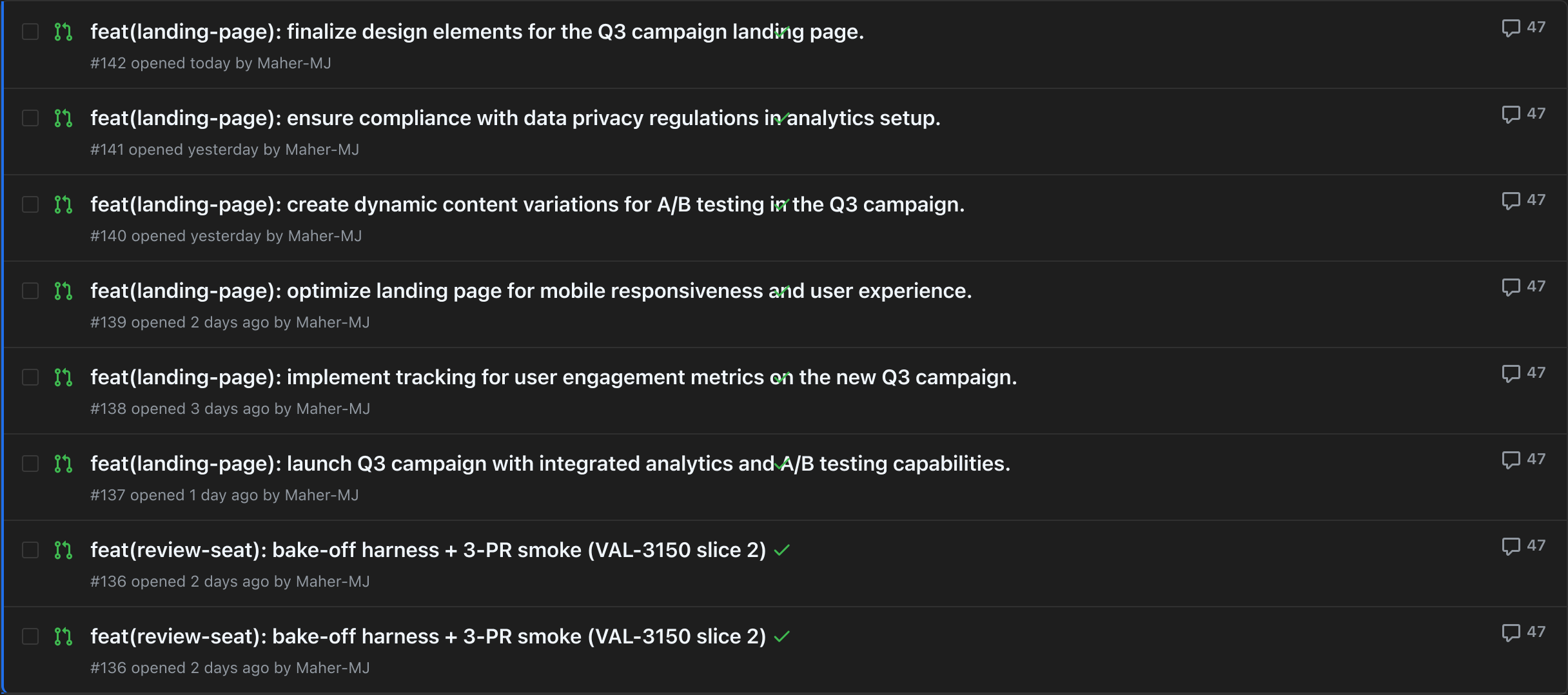Screen dimensions: 1568x695
Task: Check the box for the launch Q3 campaign PR
Action: pos(30,464)
